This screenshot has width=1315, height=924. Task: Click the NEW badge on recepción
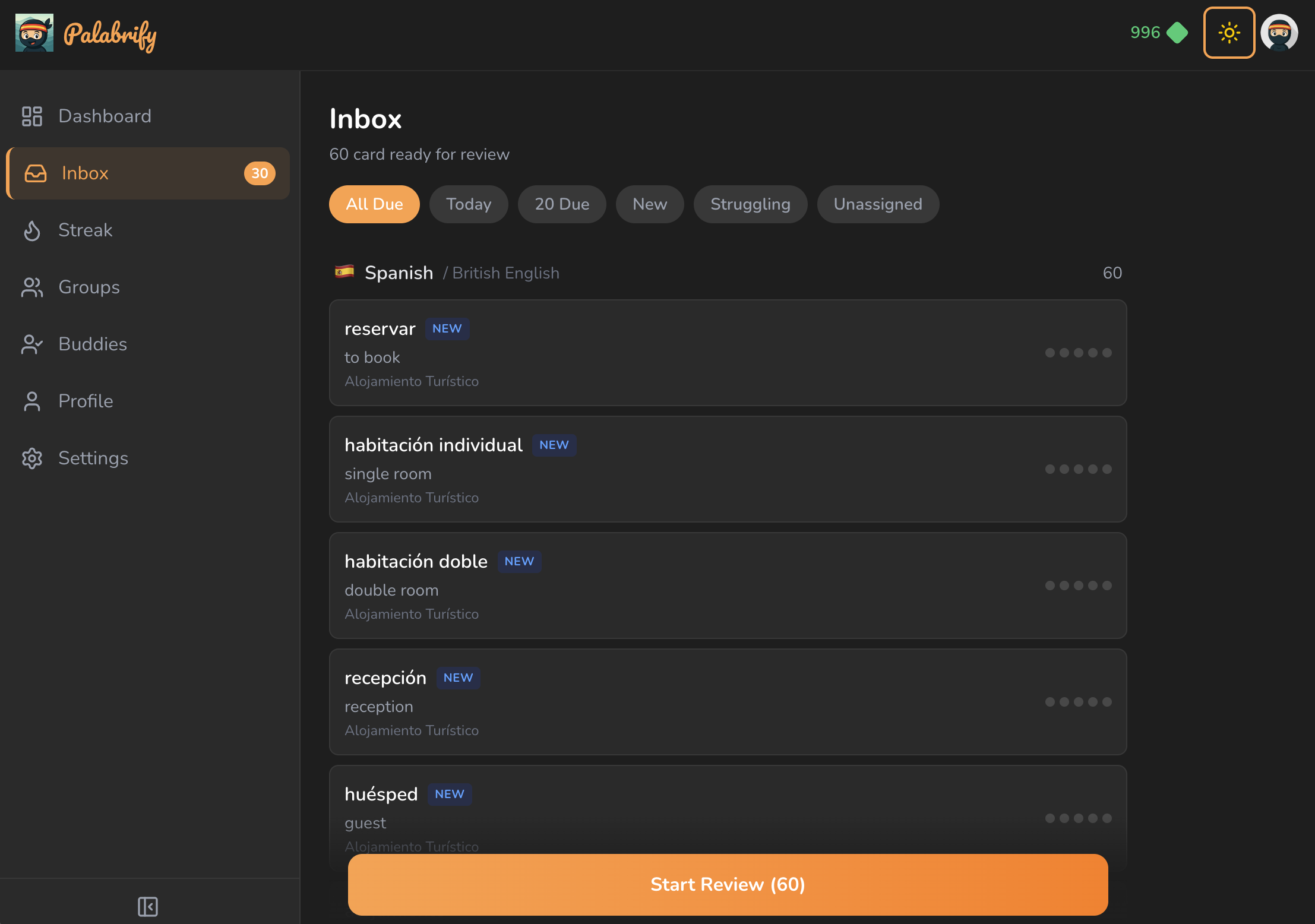pos(458,678)
